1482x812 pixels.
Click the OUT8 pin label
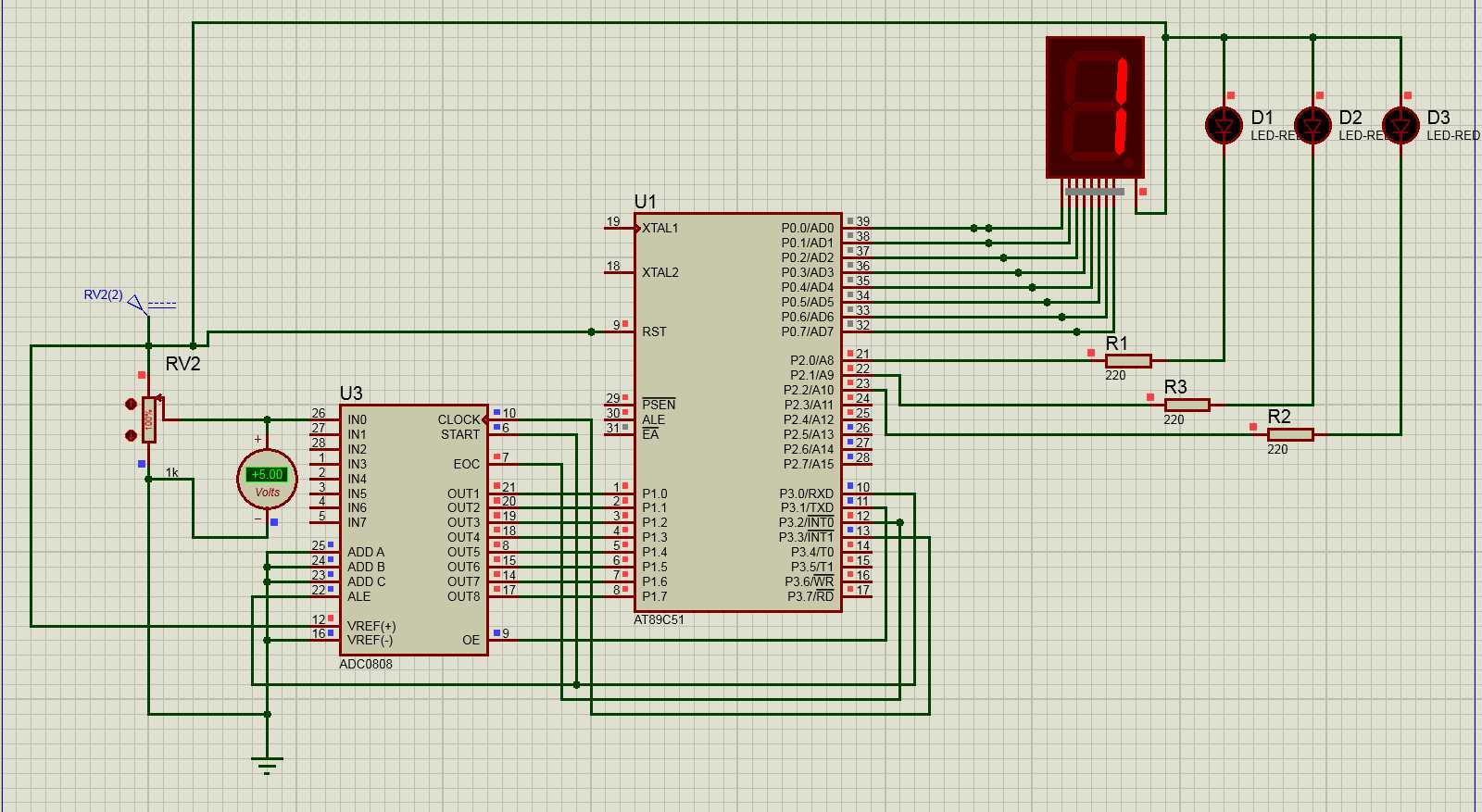[464, 596]
